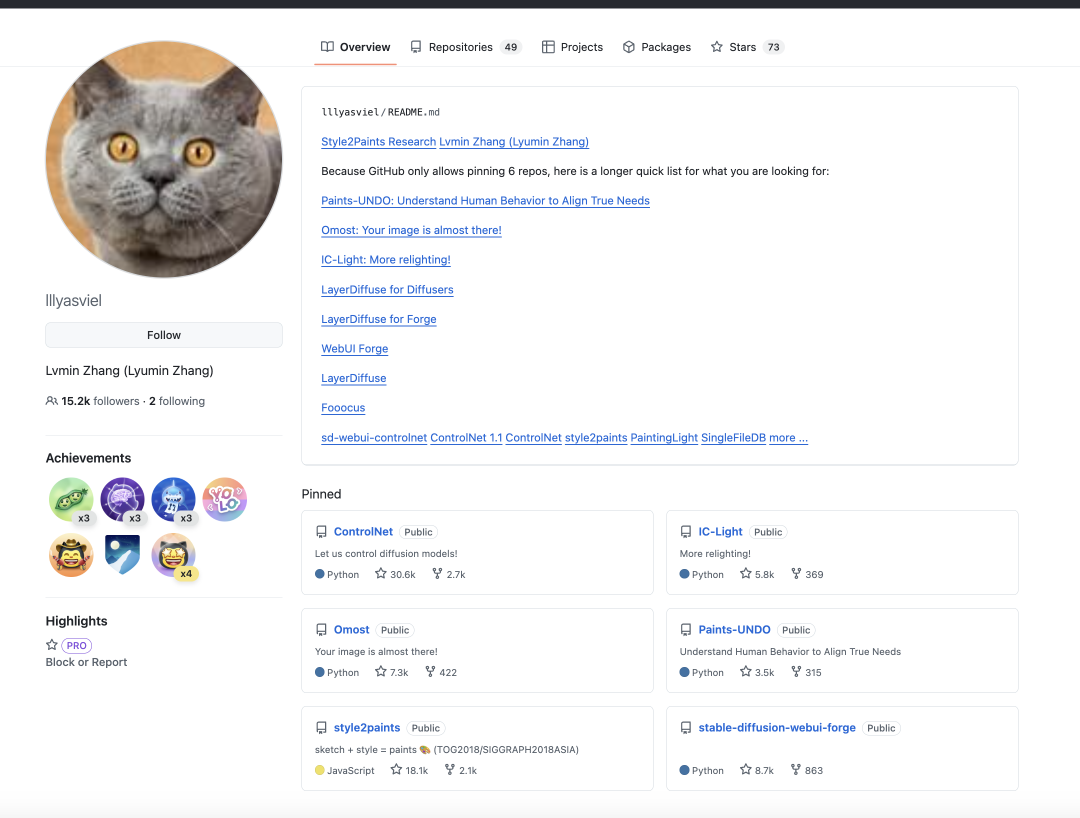Click the repo icon beside IC-Light
This screenshot has height=818, width=1080.
[x=685, y=532]
